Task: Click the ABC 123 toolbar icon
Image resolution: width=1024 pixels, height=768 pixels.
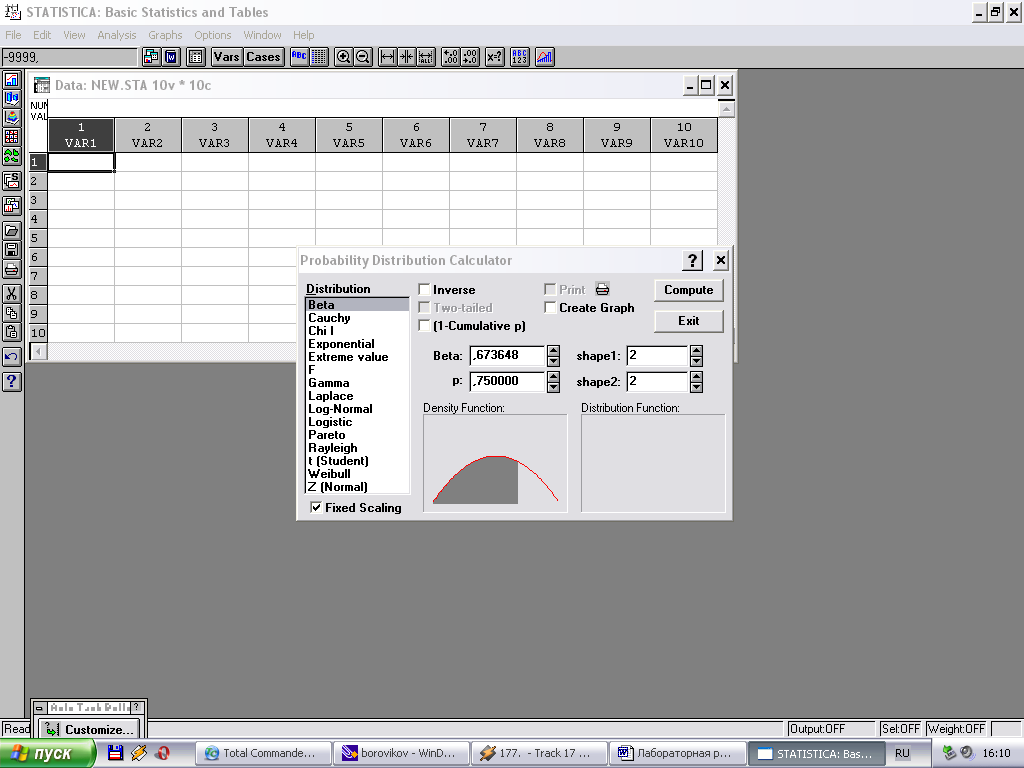Action: [x=520, y=57]
